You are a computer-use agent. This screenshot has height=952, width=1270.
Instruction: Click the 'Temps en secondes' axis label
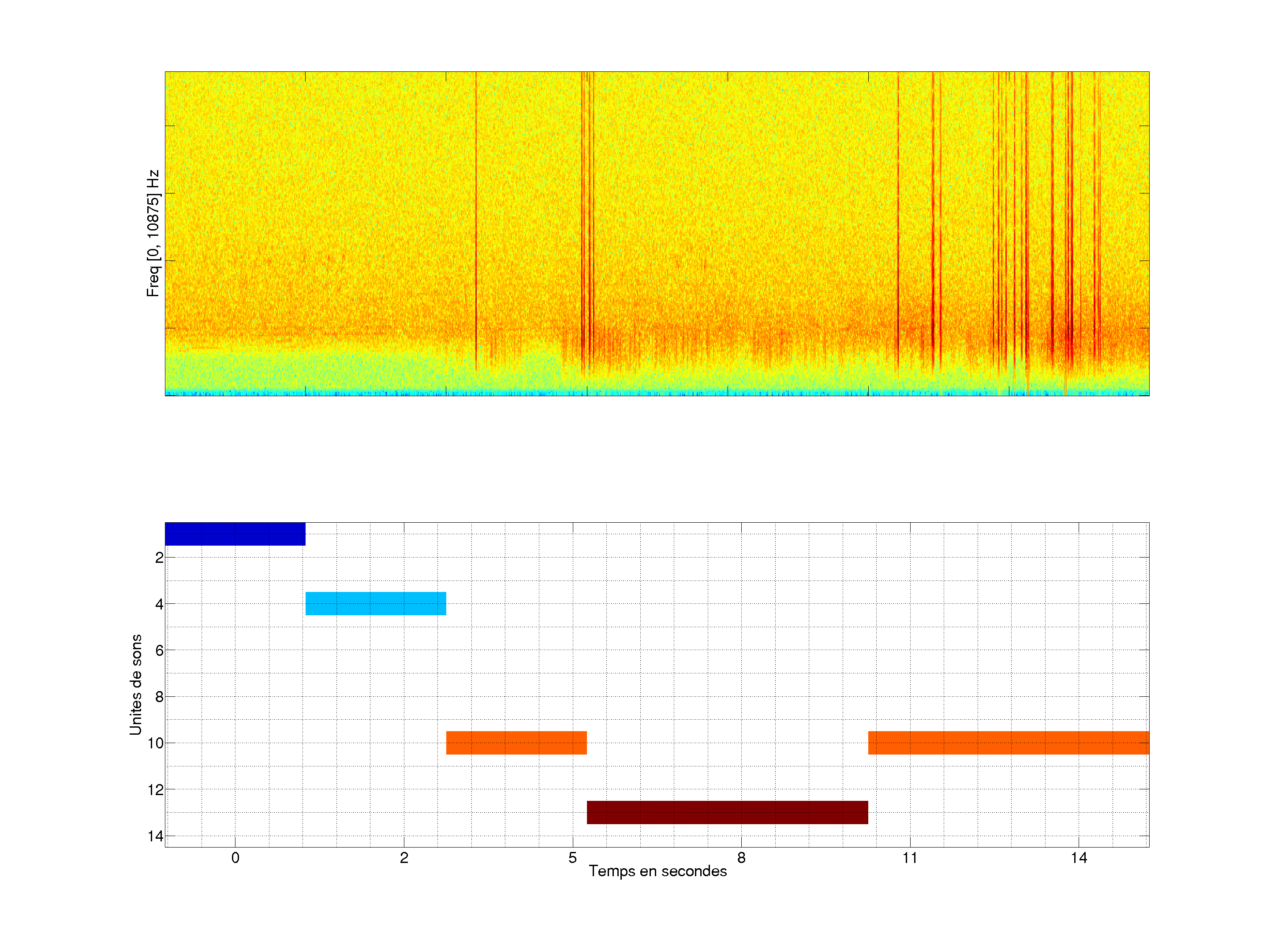(657, 871)
